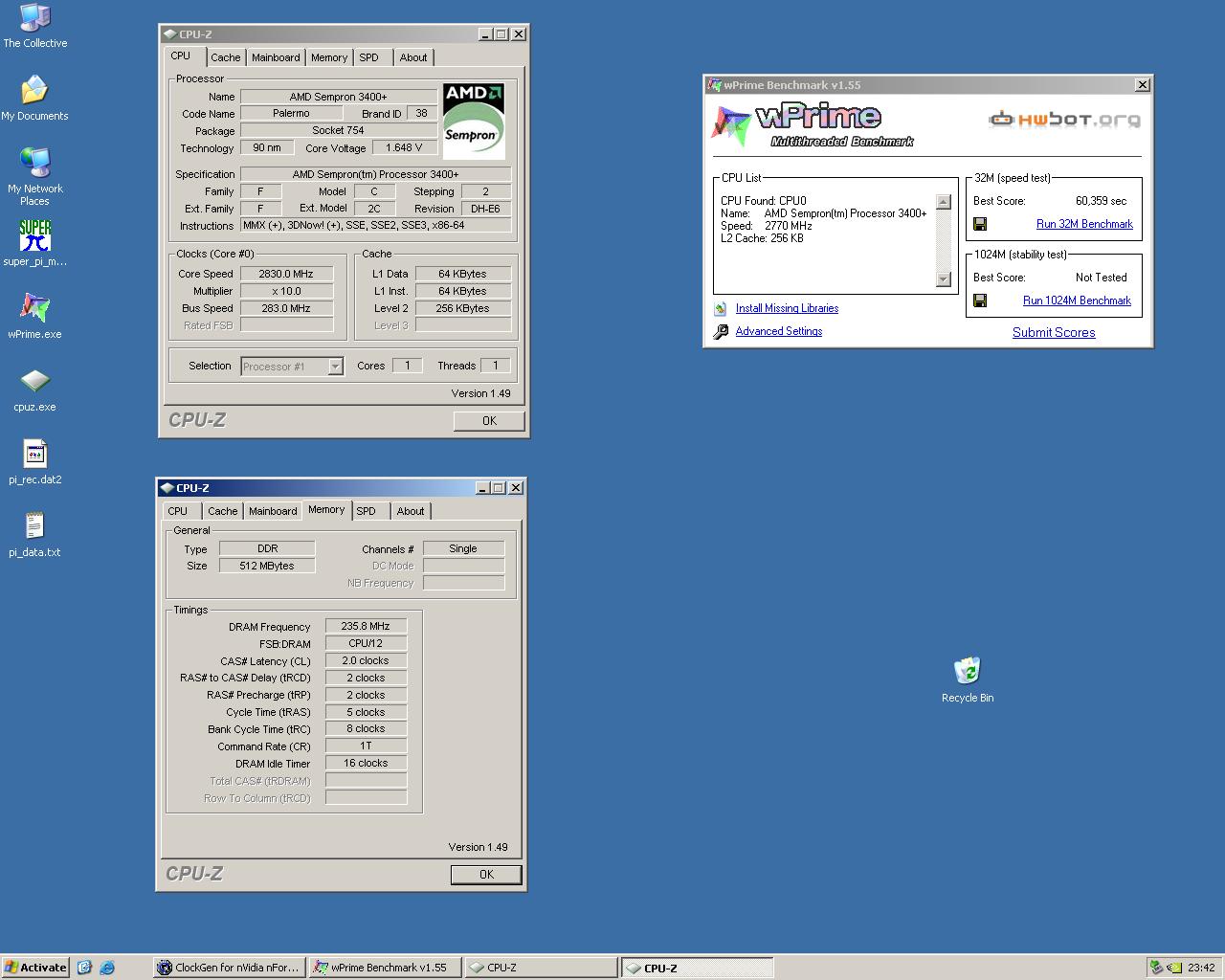This screenshot has height=980, width=1225.
Task: Click the first system tray icon
Action: [x=1156, y=968]
